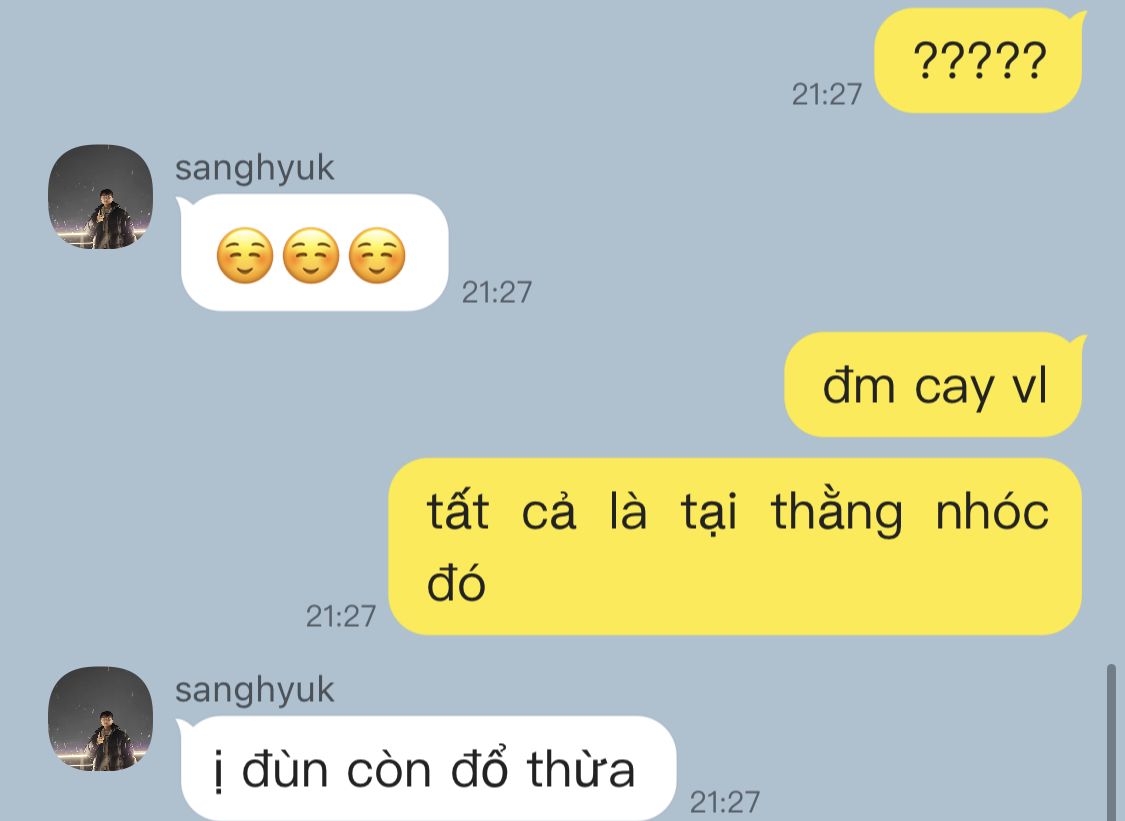
Task: Tap the 21:27 timestamp beside '?????'
Action: (827, 95)
